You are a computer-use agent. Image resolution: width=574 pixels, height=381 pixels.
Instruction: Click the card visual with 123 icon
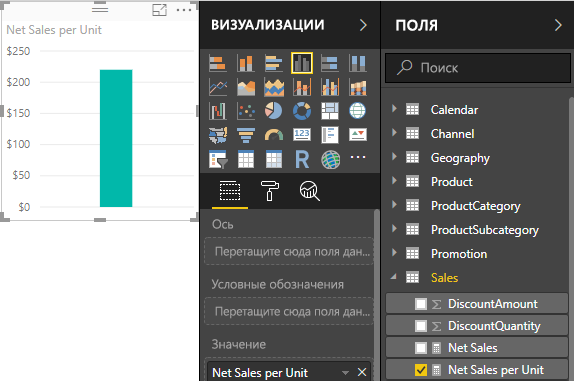pyautogui.click(x=302, y=134)
